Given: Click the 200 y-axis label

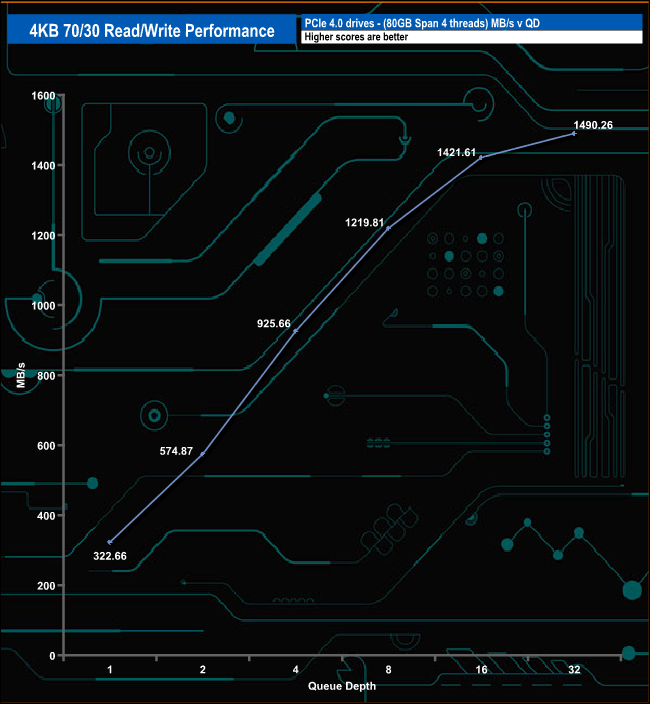Looking at the screenshot, I should (x=46, y=586).
